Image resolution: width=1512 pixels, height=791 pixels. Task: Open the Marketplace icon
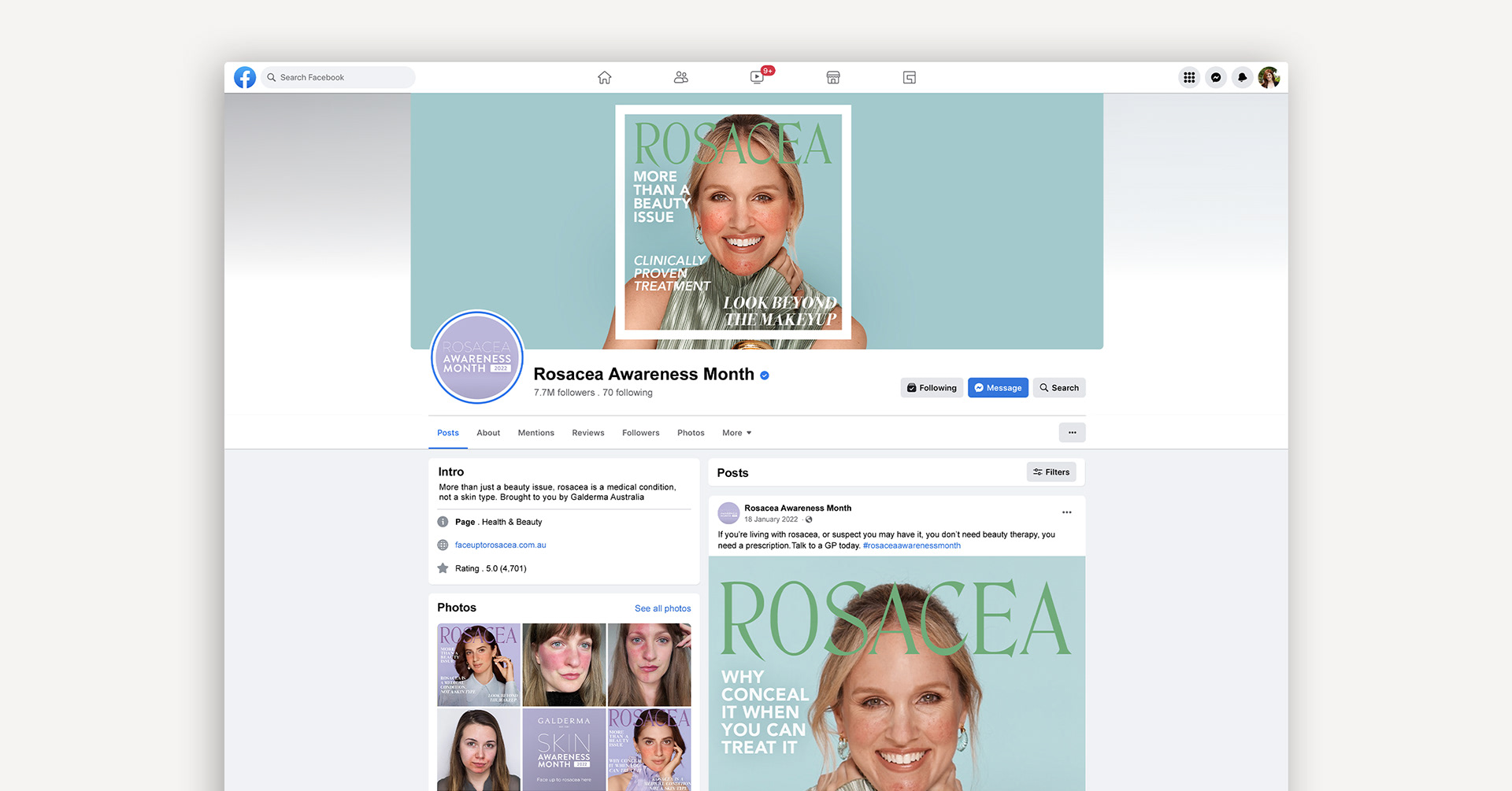tap(833, 77)
